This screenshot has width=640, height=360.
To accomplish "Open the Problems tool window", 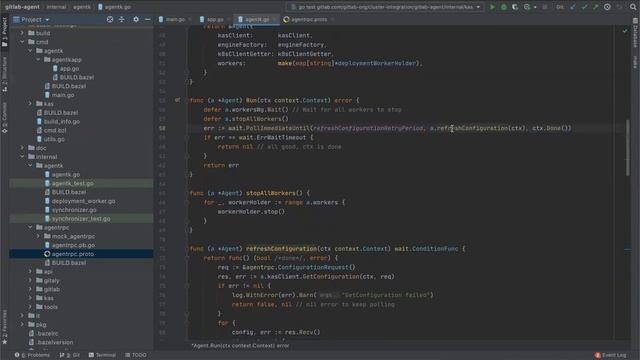I will (x=32, y=355).
